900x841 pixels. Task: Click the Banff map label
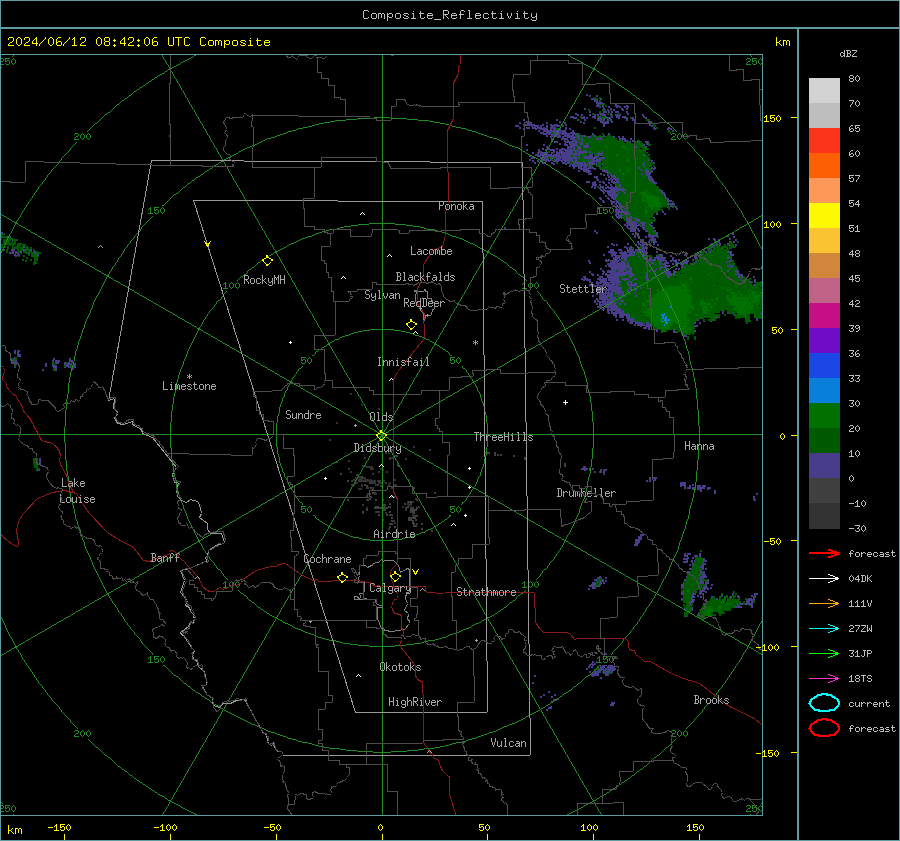pyautogui.click(x=165, y=558)
